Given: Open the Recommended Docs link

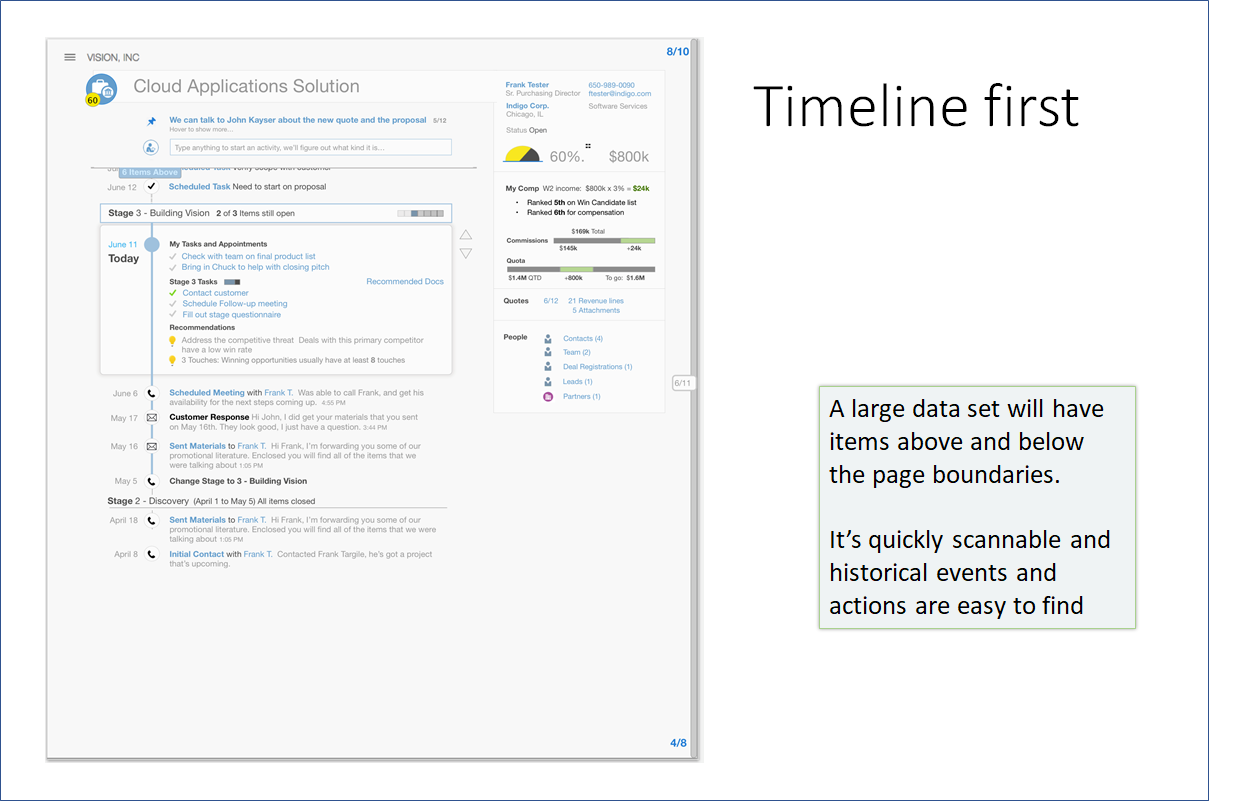Looking at the screenshot, I should click(405, 282).
